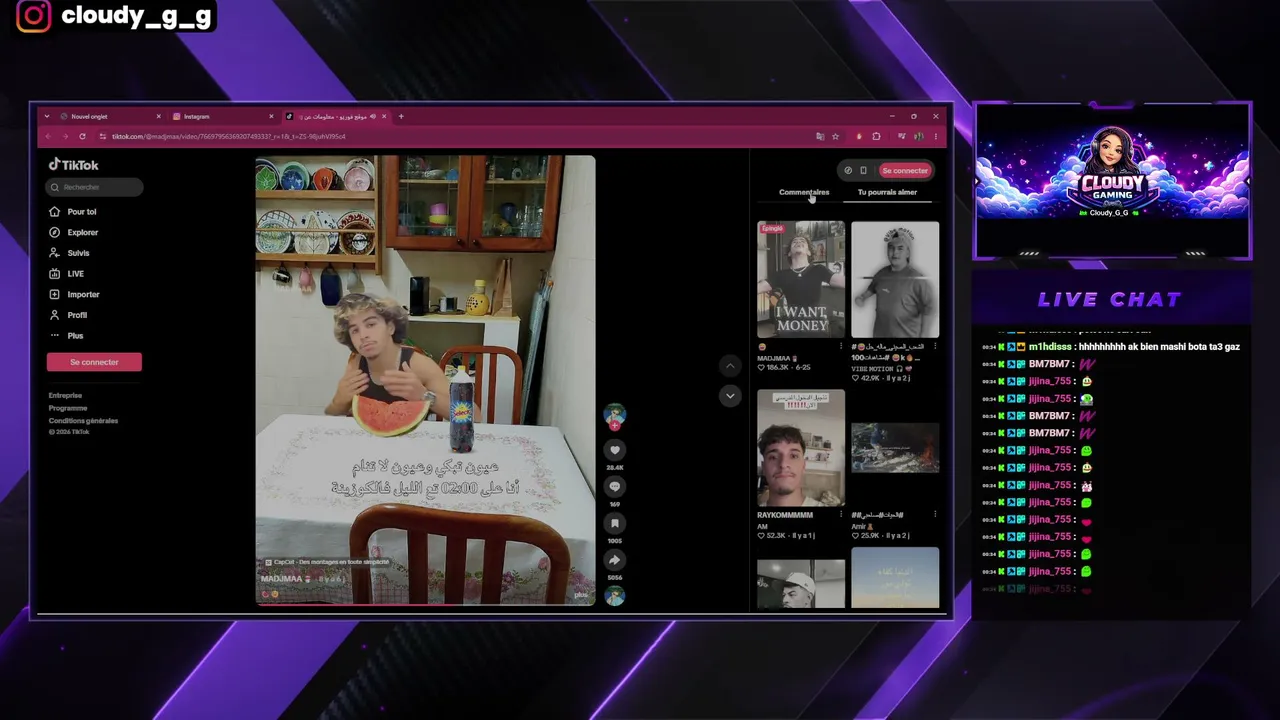
Task: Open the VIBE MOTION video thumbnail
Action: tap(895, 280)
